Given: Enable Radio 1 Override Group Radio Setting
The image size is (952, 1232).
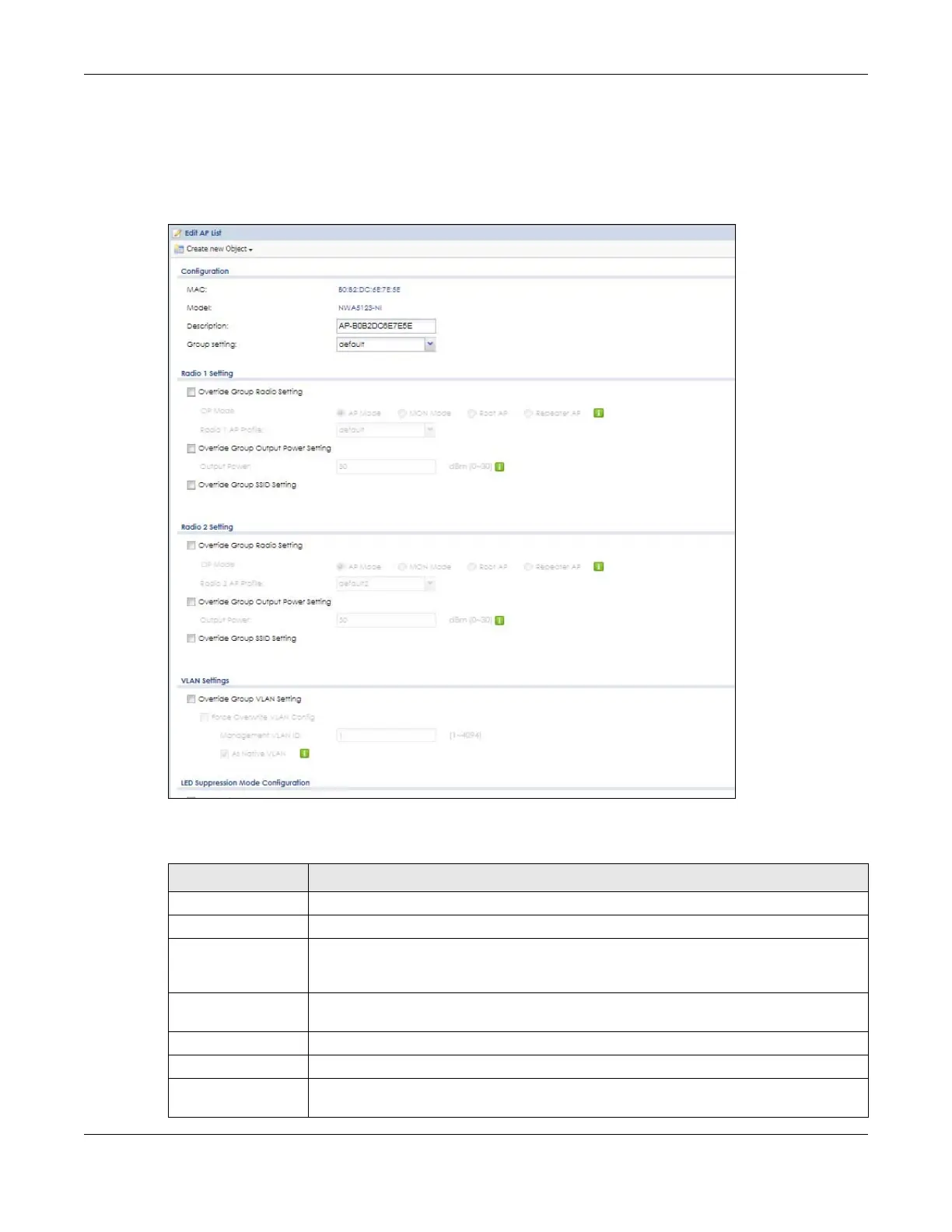Looking at the screenshot, I should [191, 392].
